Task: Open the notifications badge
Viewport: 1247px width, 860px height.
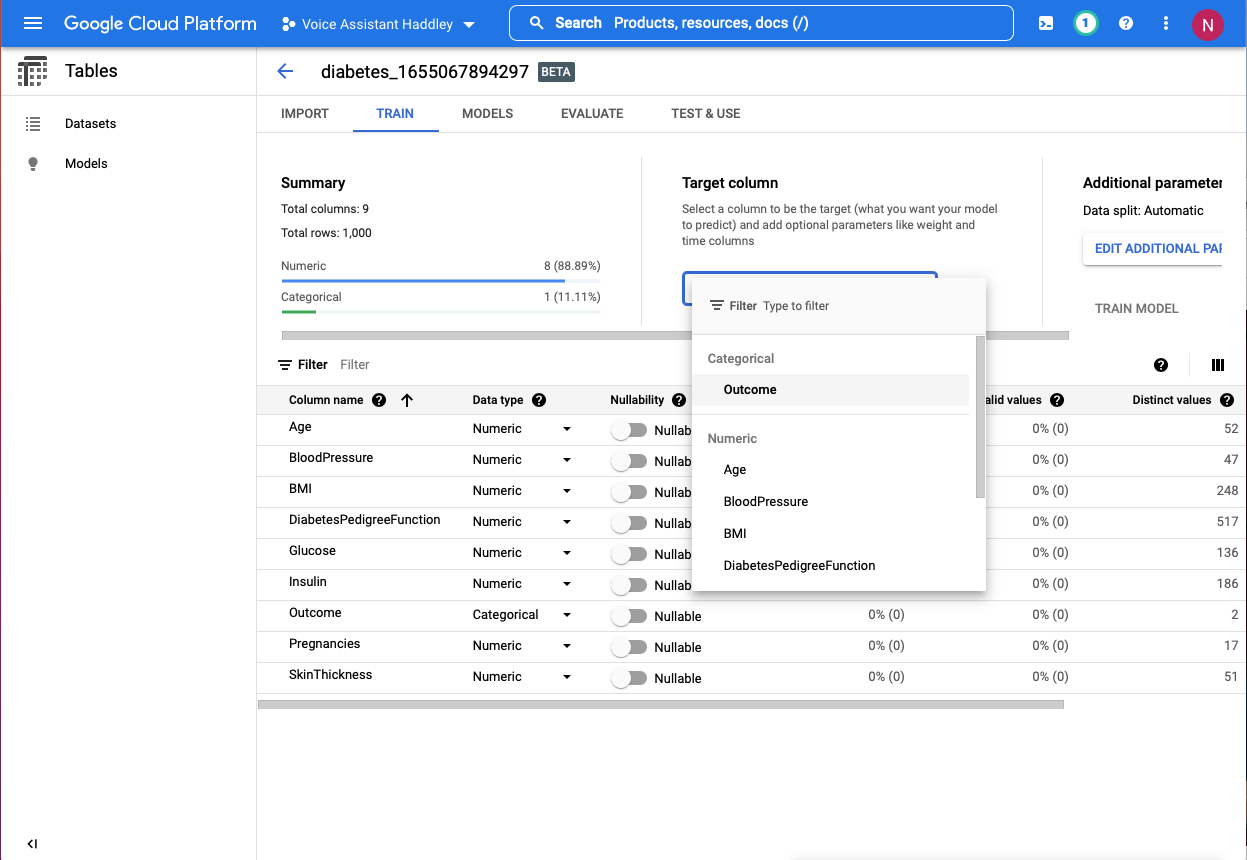Action: (1085, 23)
